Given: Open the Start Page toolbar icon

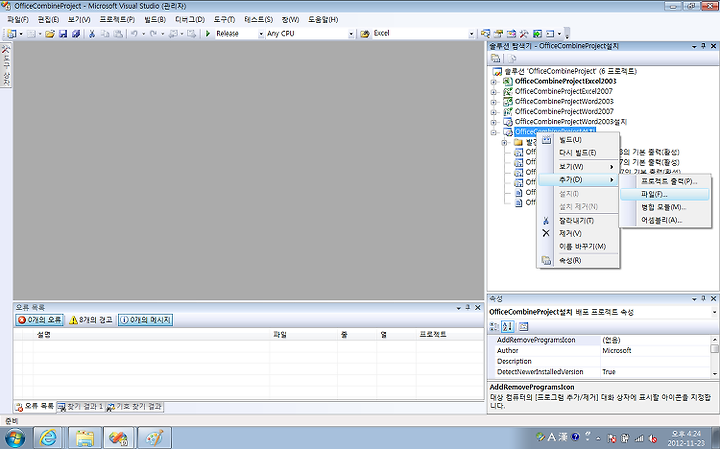Looking at the screenshot, I should click(x=537, y=34).
